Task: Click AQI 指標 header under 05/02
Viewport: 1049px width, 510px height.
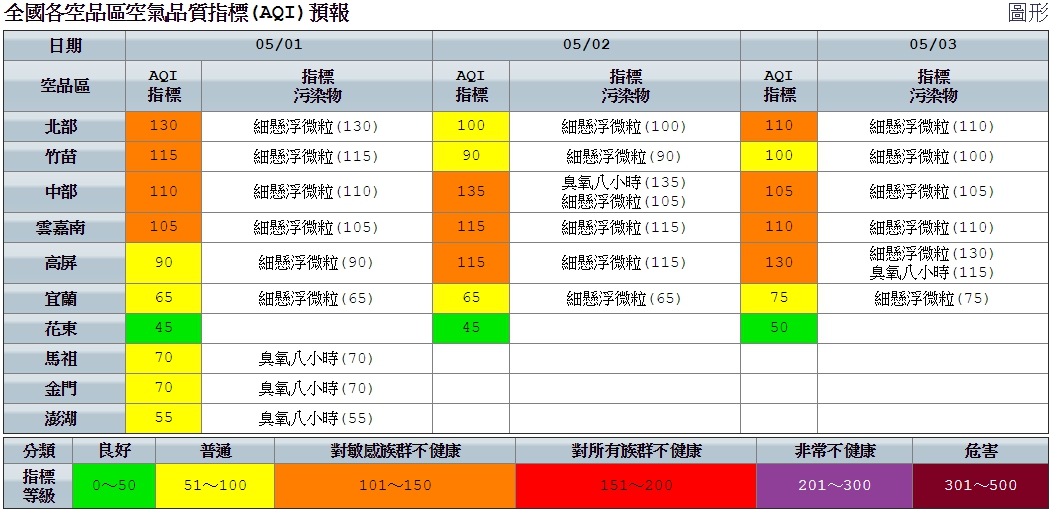Action: click(x=471, y=86)
